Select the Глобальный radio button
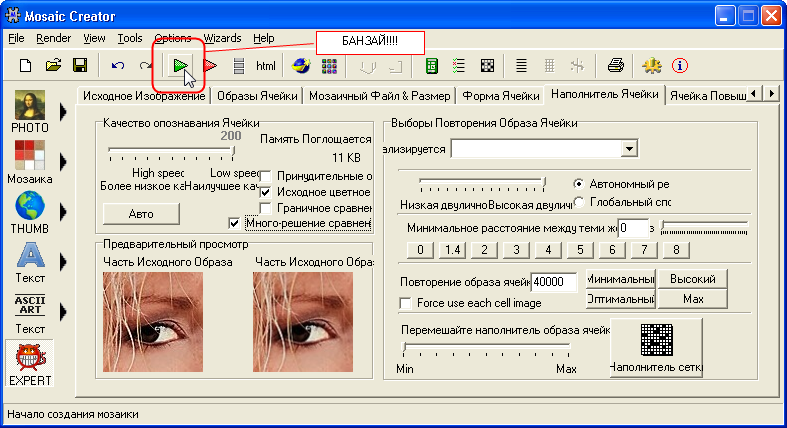 pyautogui.click(x=579, y=202)
